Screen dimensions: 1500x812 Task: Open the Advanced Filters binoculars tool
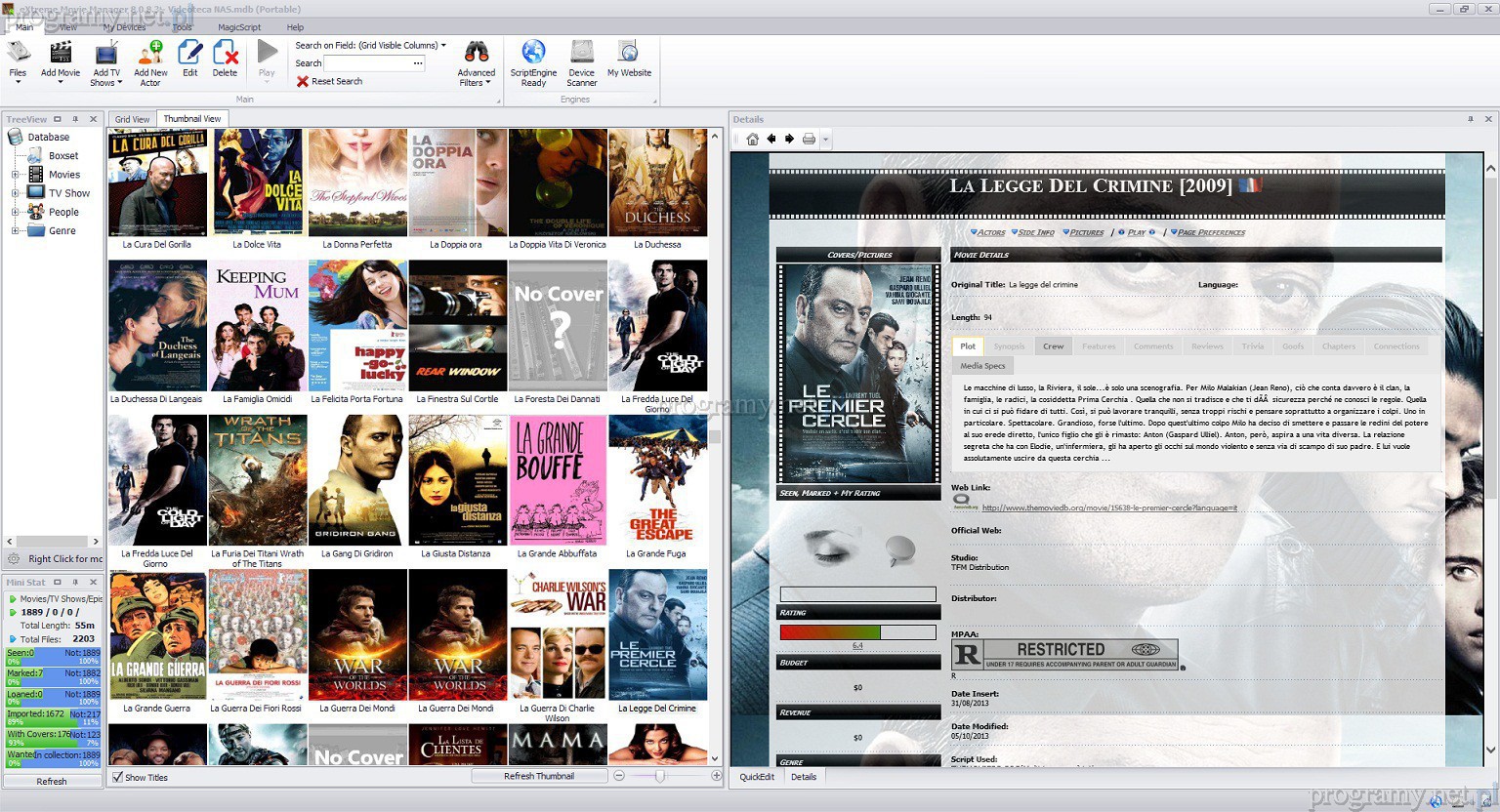(x=476, y=55)
